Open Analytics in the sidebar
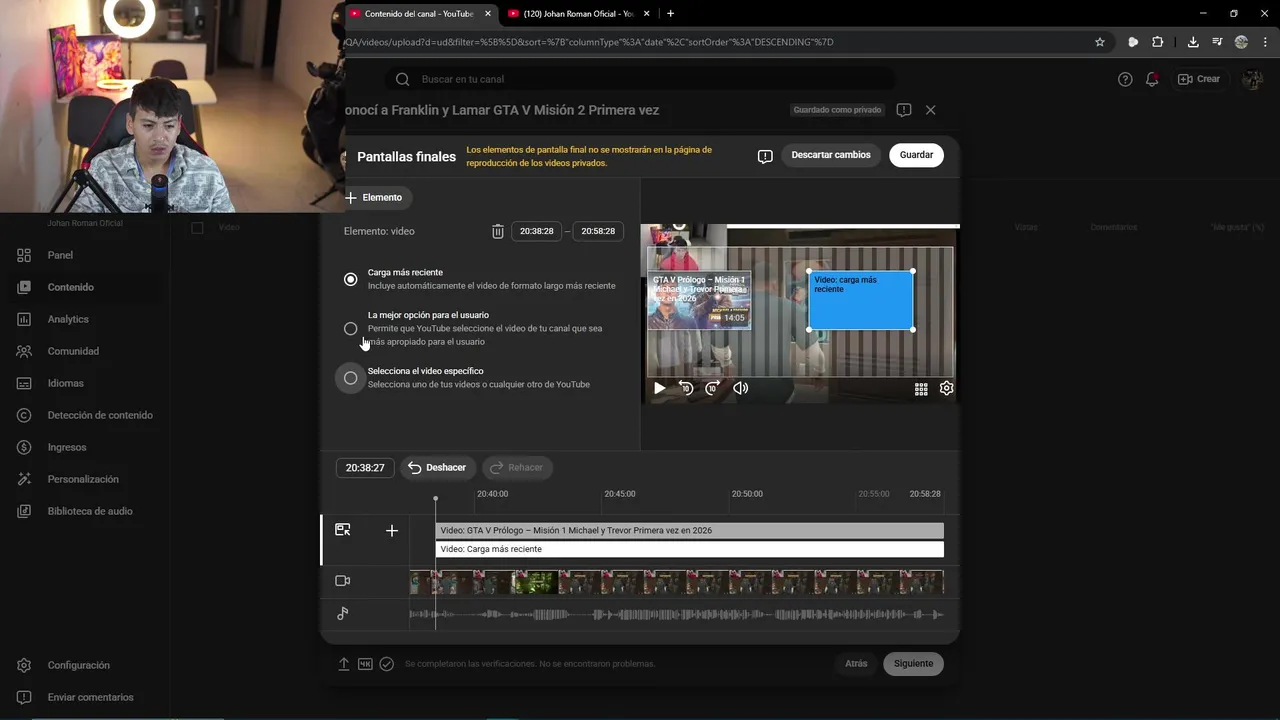Viewport: 1280px width, 720px height. pyautogui.click(x=68, y=319)
